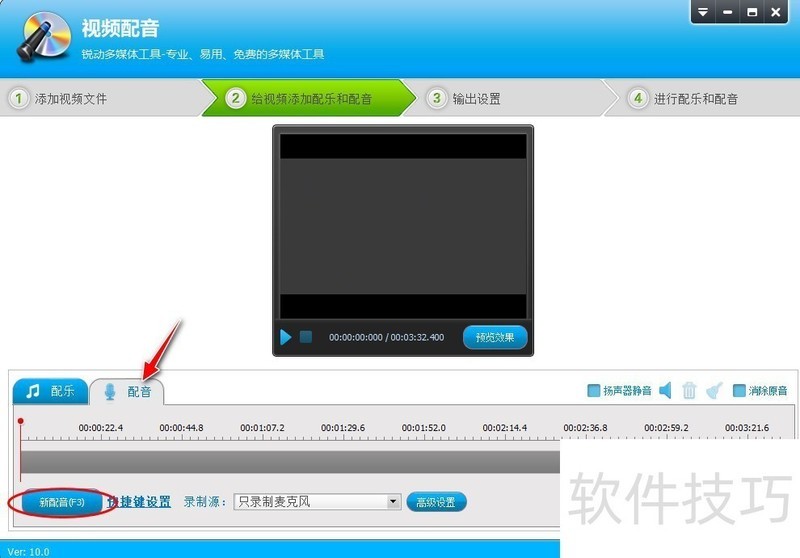Click the red timeline playhead marker
The height and width of the screenshot is (558, 800).
(20, 421)
